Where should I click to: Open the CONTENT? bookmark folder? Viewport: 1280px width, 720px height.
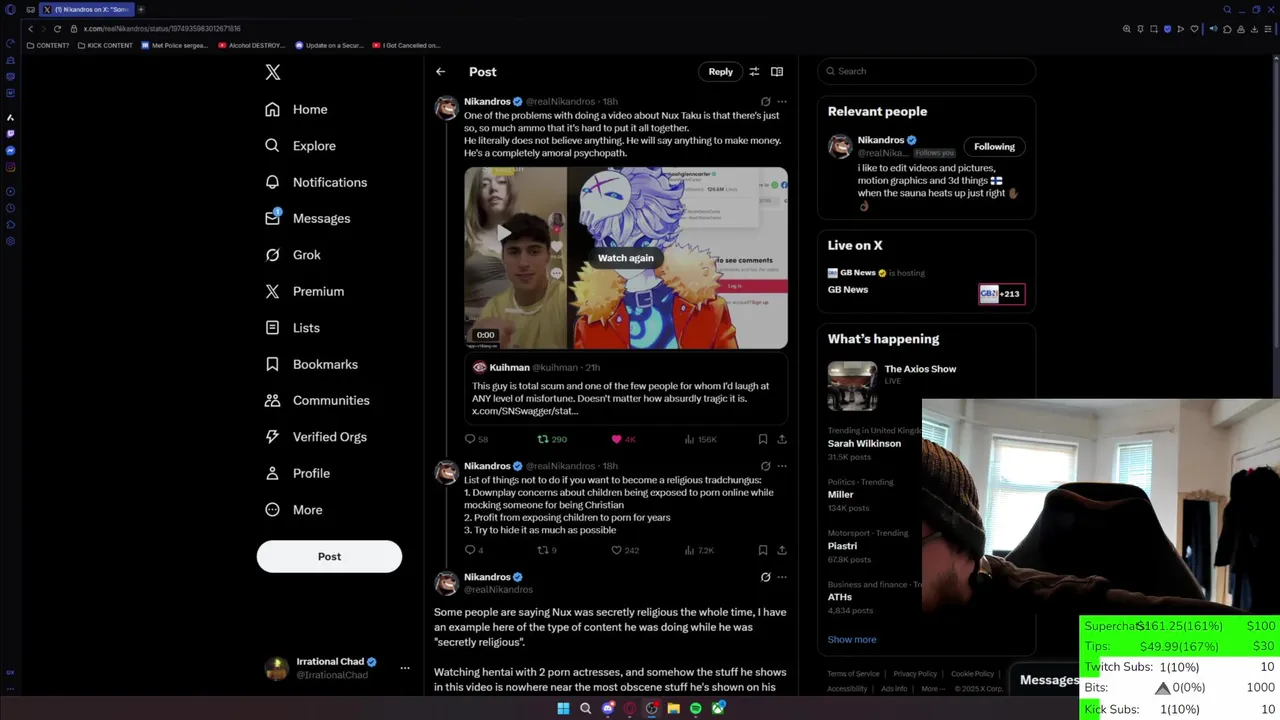(x=48, y=45)
